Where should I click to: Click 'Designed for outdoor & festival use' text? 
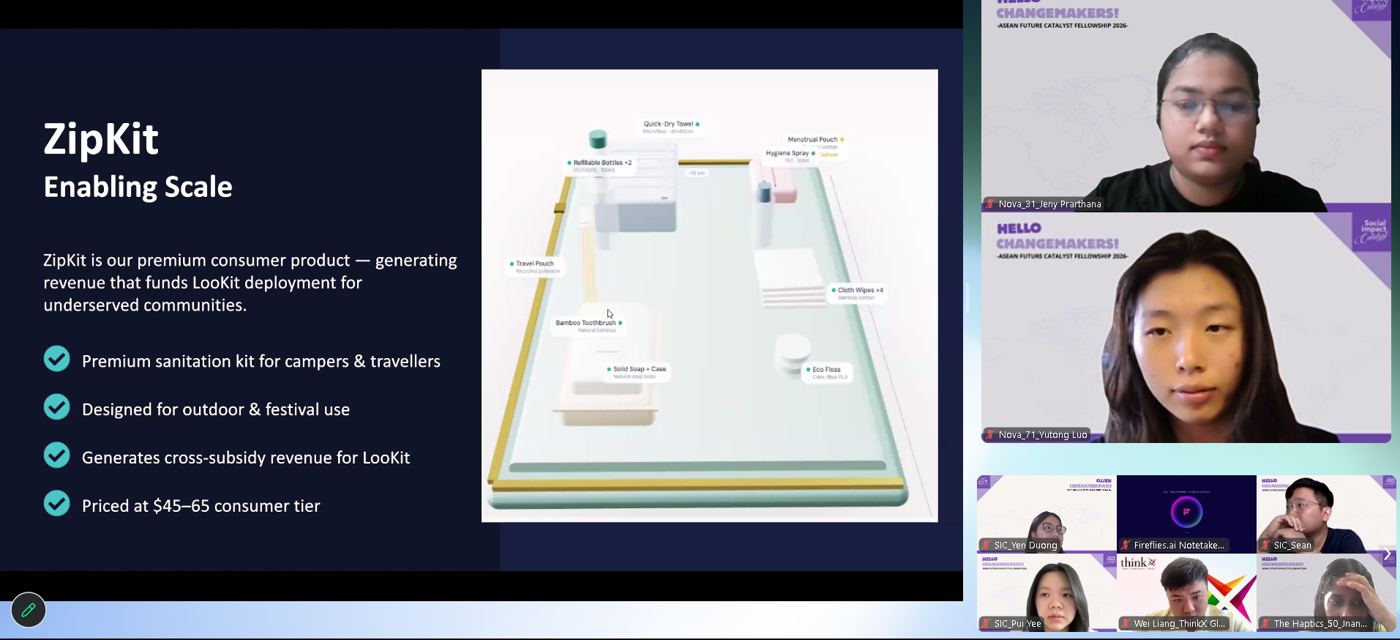tap(216, 409)
